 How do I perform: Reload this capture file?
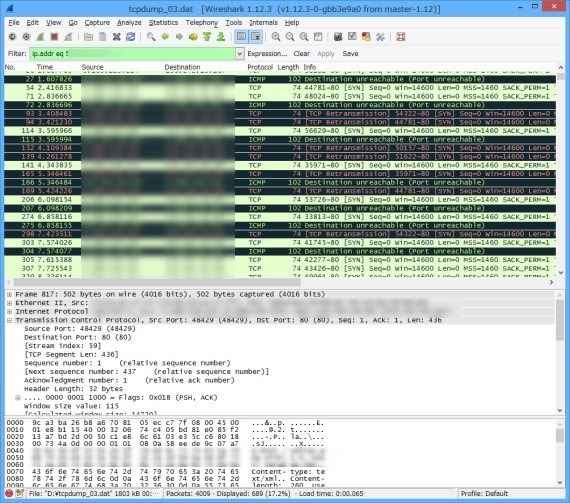coord(131,37)
